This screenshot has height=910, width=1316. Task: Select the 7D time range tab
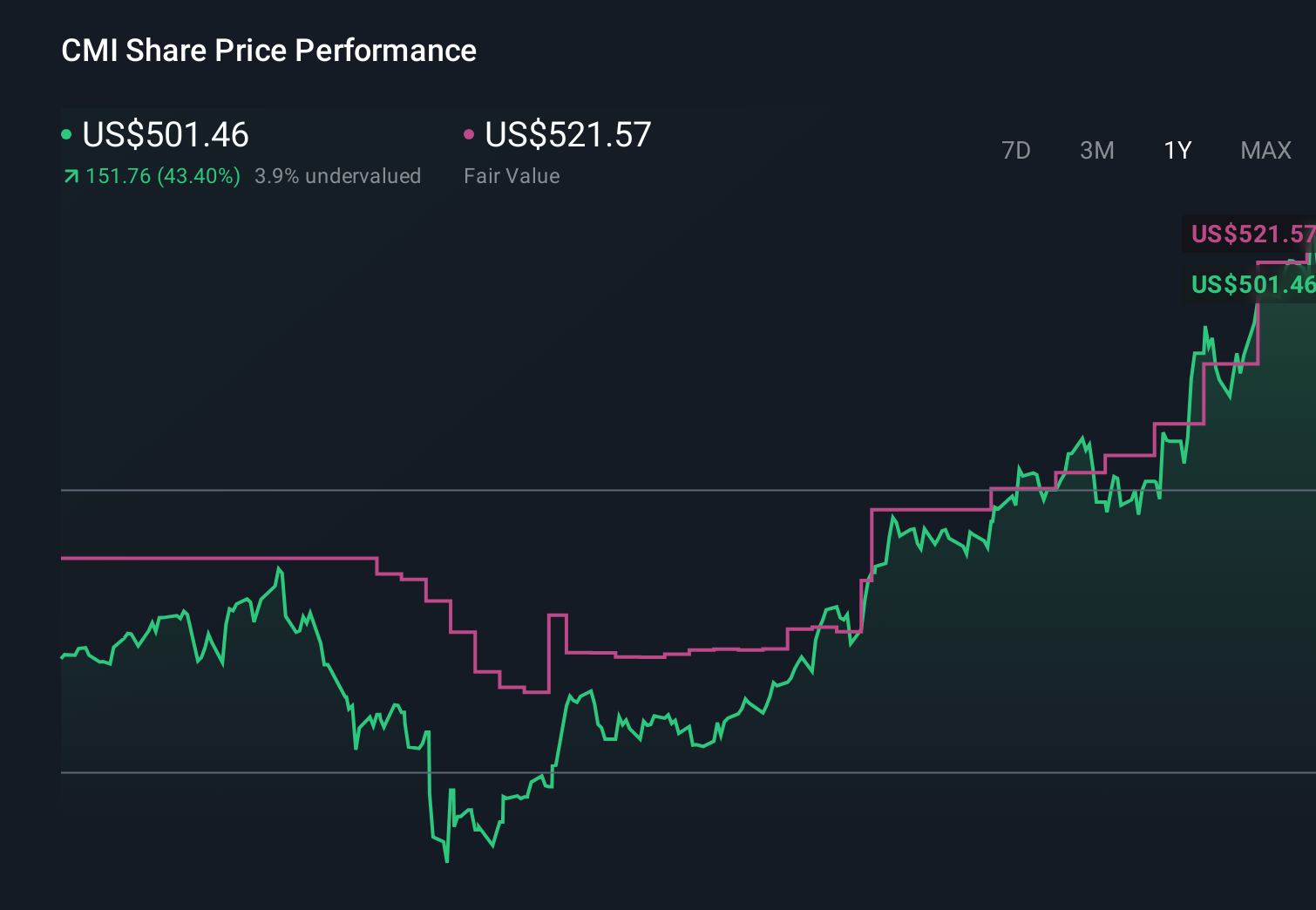coord(1015,151)
